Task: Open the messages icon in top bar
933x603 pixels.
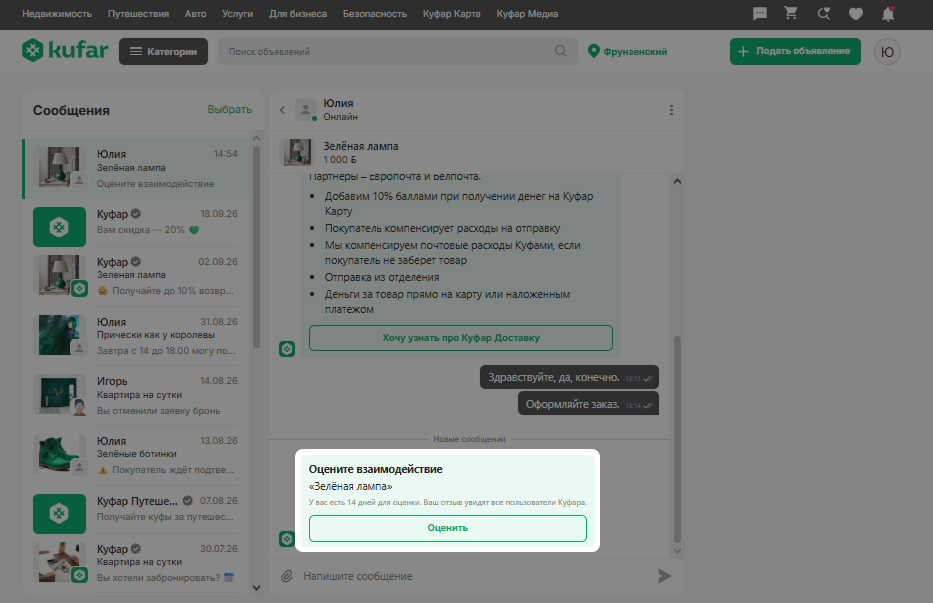Action: 760,14
